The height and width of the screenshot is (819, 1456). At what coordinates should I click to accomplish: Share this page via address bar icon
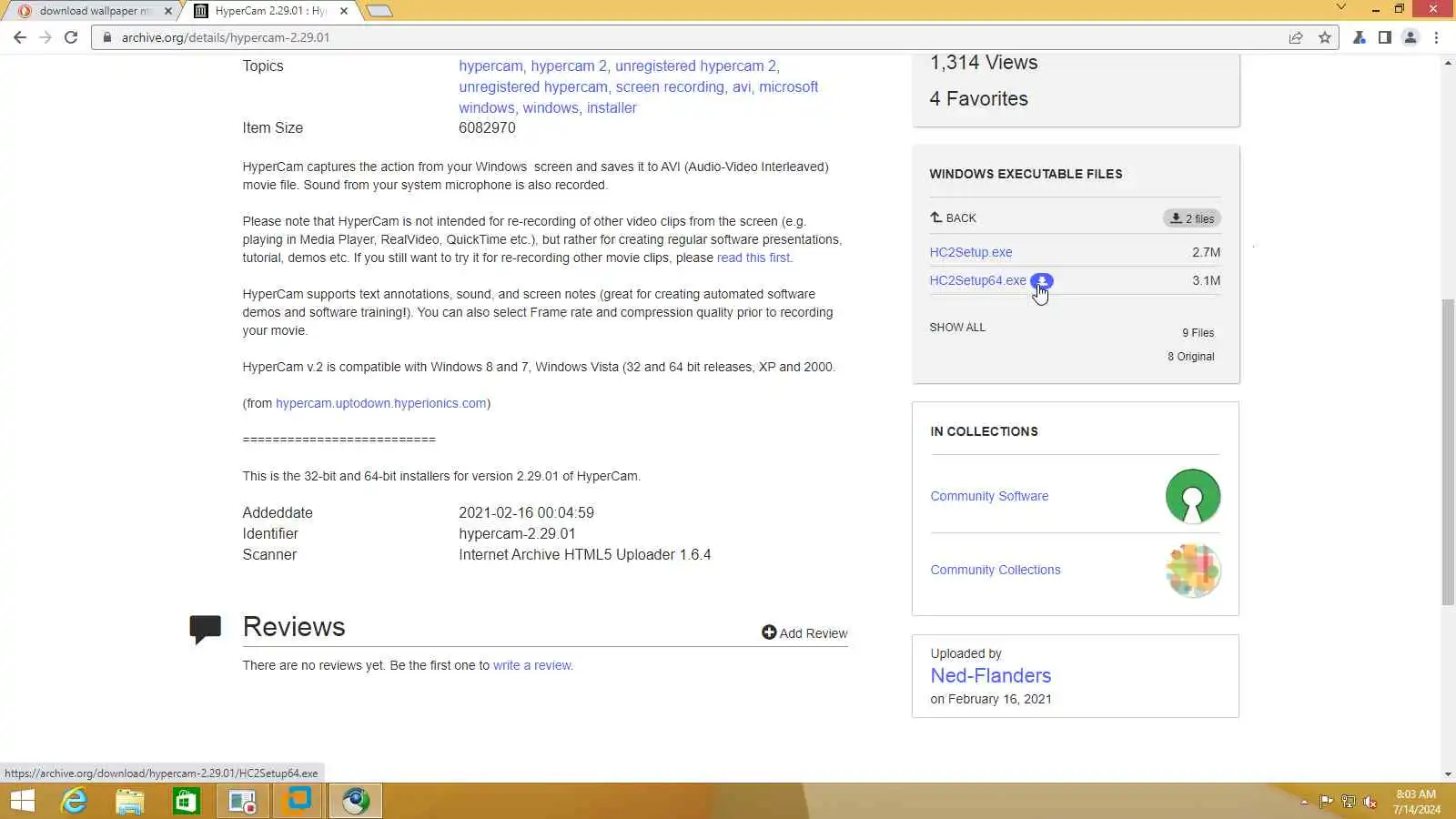(x=1296, y=37)
